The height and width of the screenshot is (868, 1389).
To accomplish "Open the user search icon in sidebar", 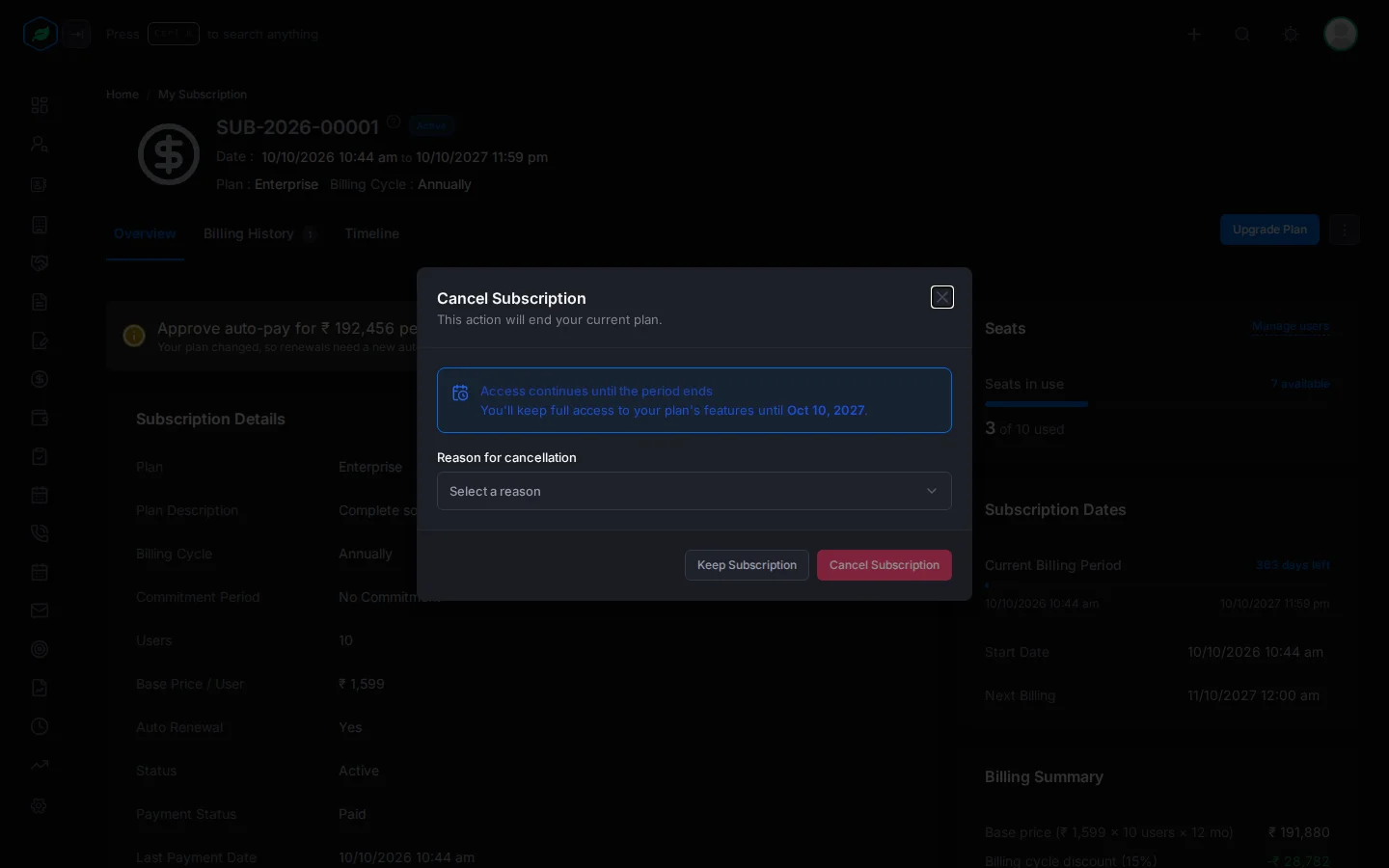I will pyautogui.click(x=40, y=144).
